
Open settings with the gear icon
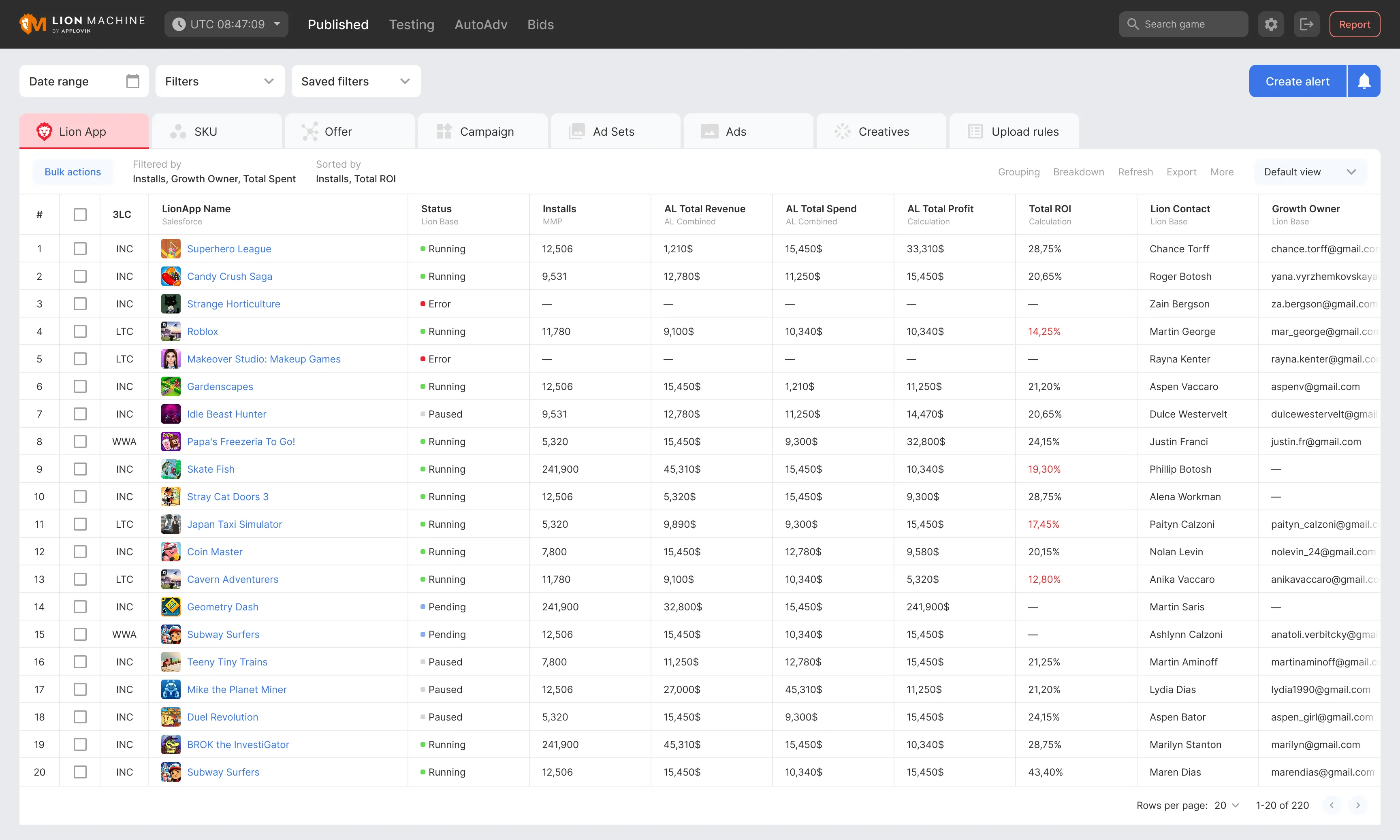pyautogui.click(x=1271, y=24)
